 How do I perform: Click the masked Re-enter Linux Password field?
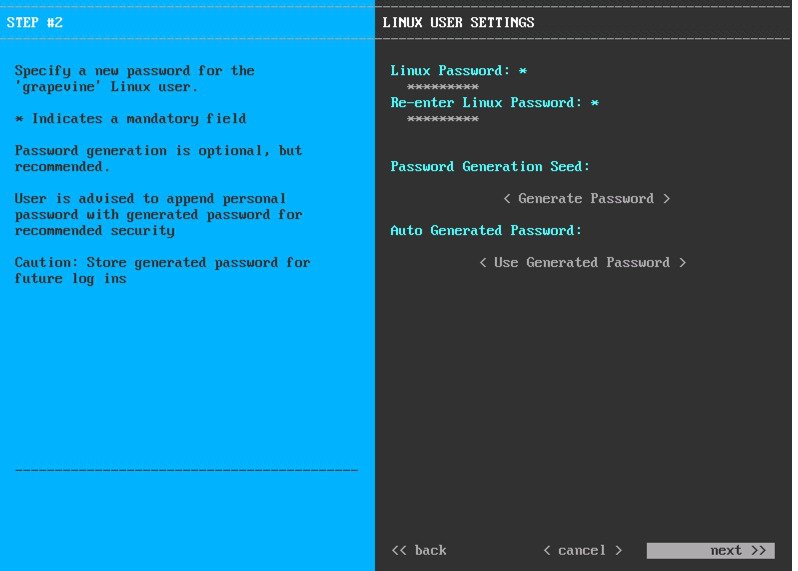pos(442,119)
